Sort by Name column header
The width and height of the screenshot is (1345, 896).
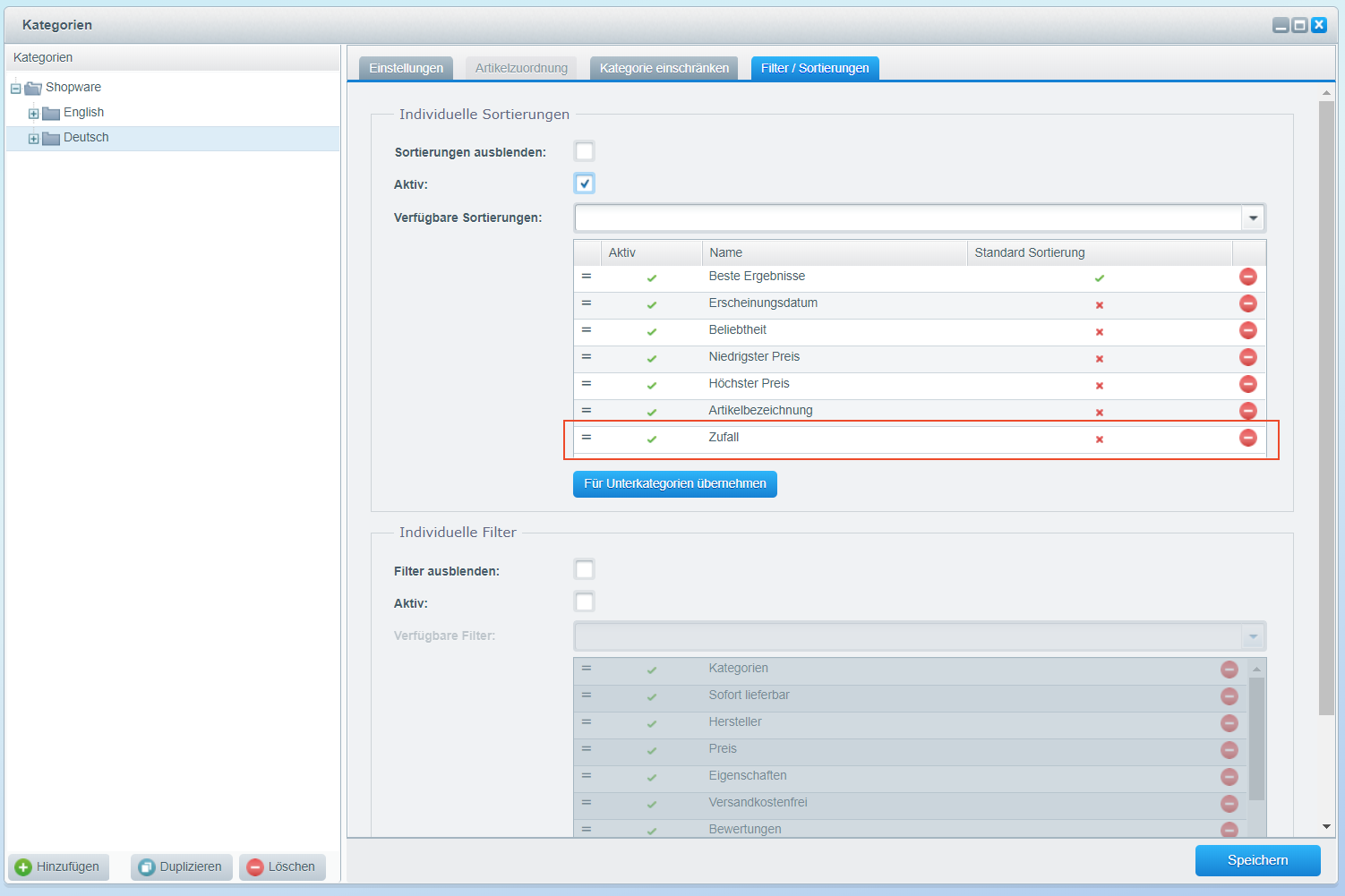click(835, 252)
